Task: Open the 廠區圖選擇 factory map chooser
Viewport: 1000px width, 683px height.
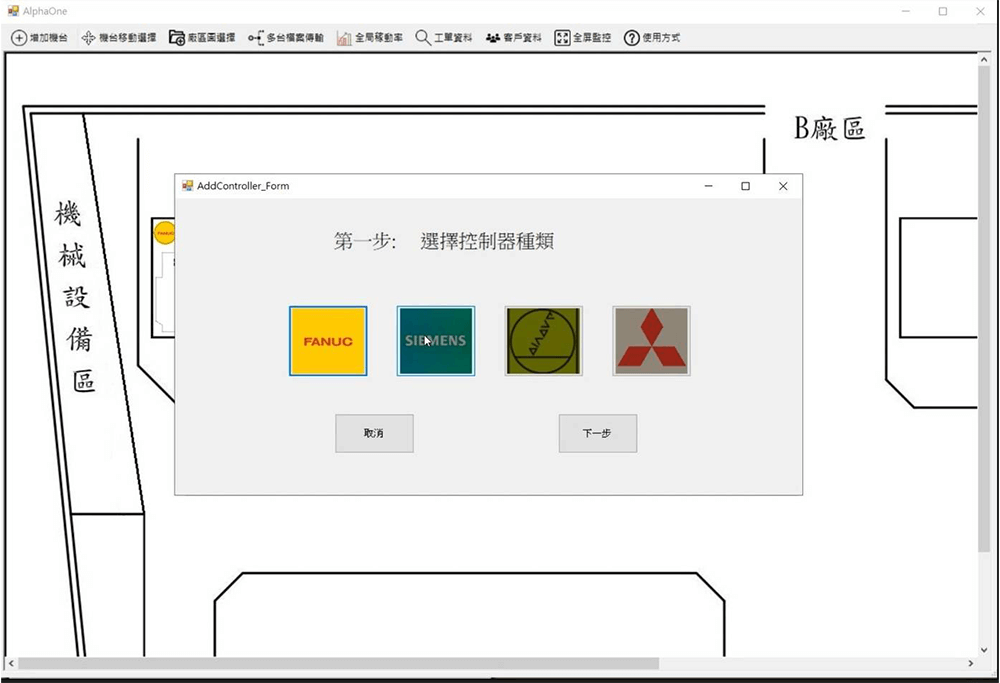Action: [202, 38]
